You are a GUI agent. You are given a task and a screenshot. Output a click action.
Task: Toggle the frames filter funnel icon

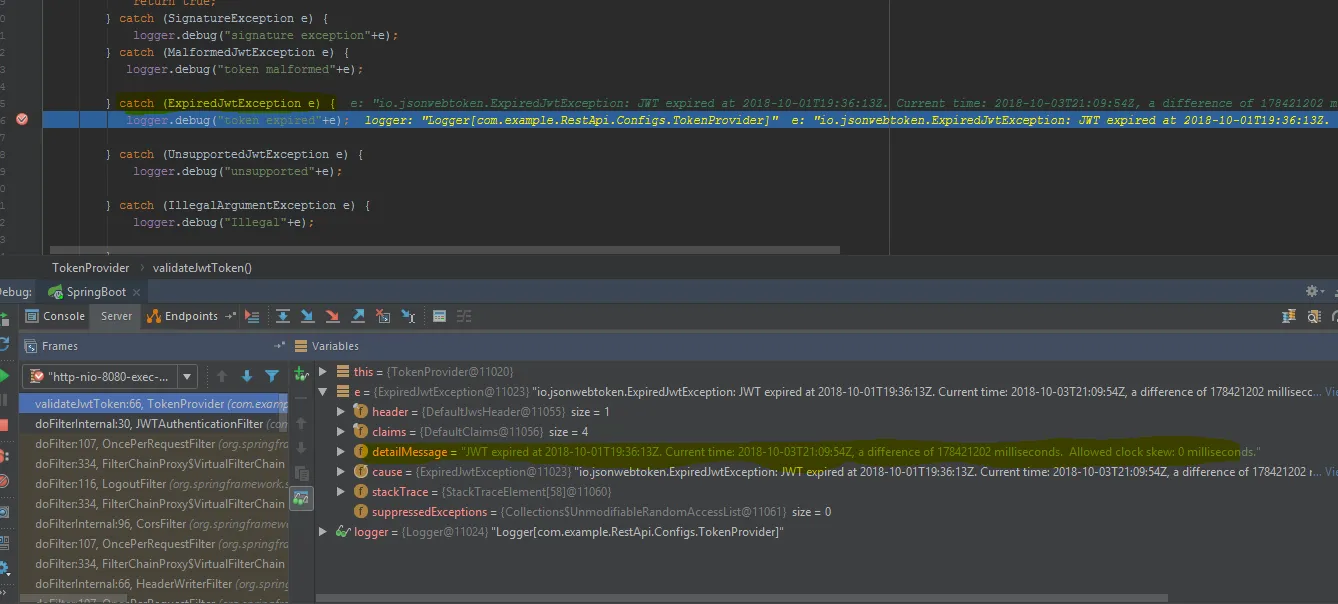tap(272, 376)
